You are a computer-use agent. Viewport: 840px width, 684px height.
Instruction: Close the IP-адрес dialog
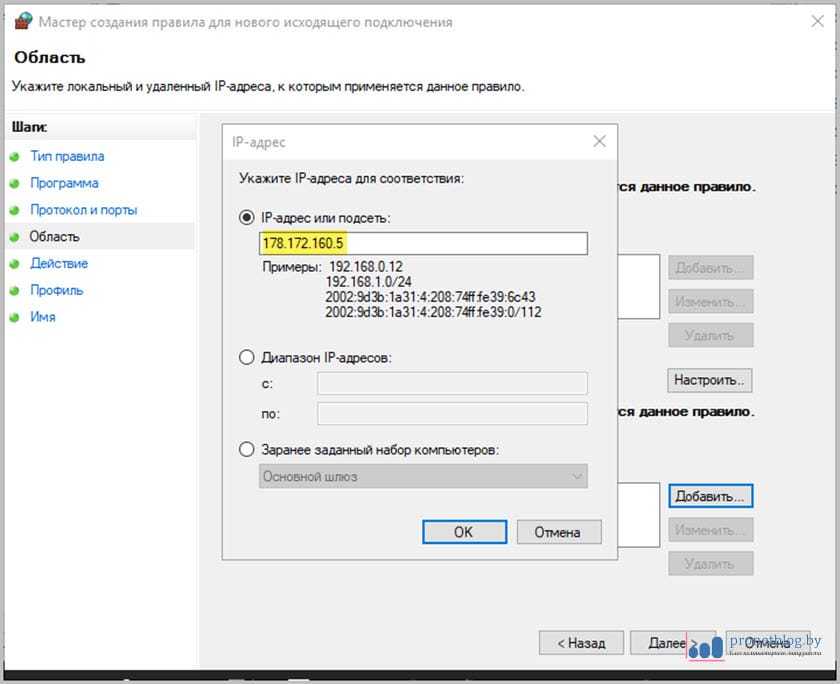(x=599, y=142)
